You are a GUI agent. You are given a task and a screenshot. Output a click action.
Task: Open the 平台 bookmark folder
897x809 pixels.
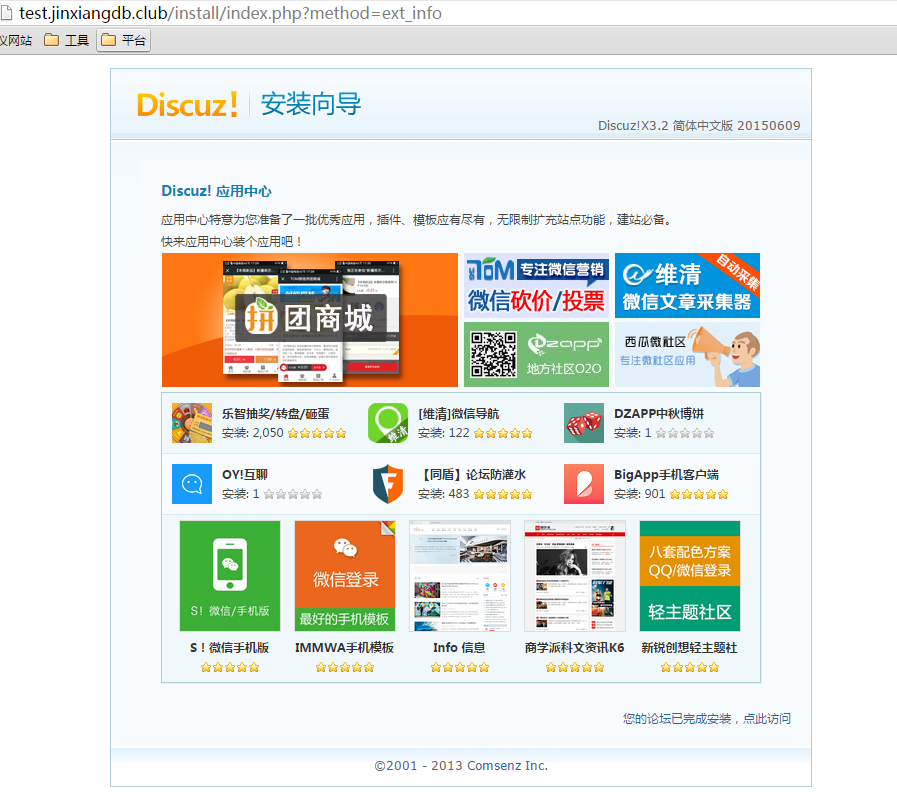pyautogui.click(x=124, y=41)
